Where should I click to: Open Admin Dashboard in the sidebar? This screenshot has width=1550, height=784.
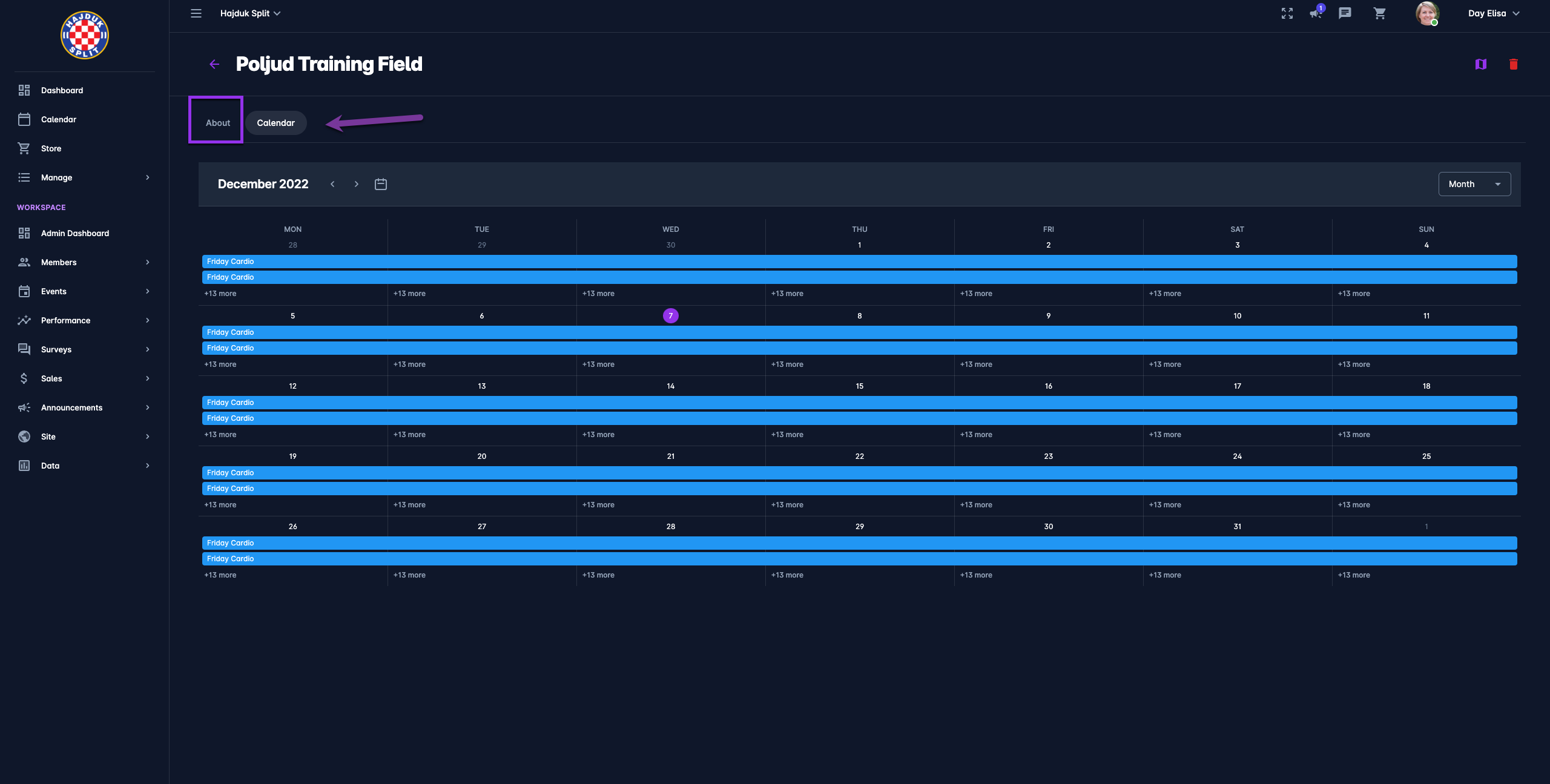[75, 233]
